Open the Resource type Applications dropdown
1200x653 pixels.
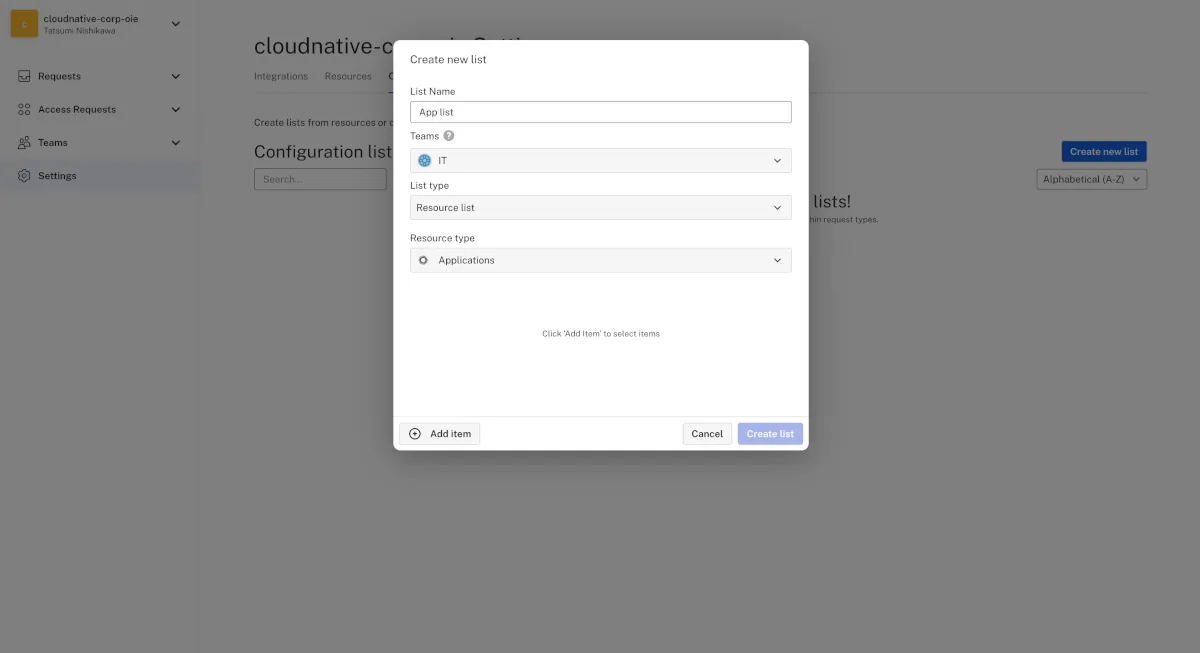(x=600, y=260)
